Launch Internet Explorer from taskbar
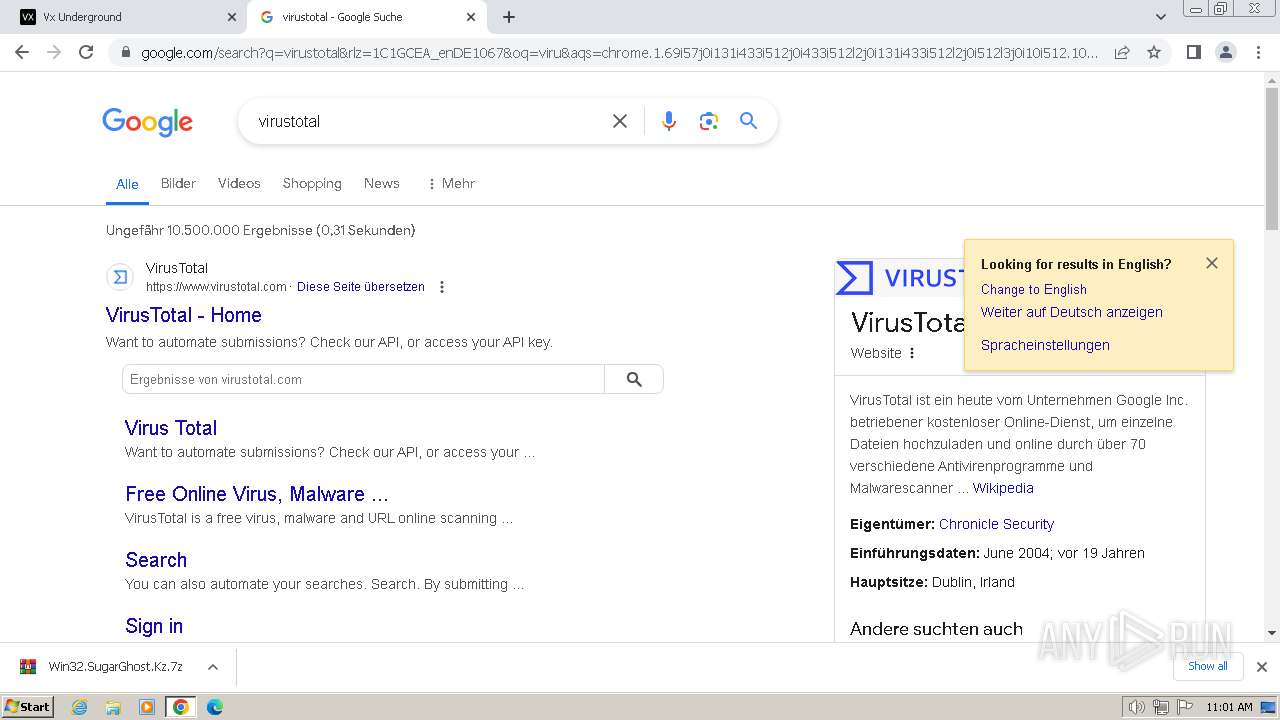The height and width of the screenshot is (720, 1280). click(80, 707)
